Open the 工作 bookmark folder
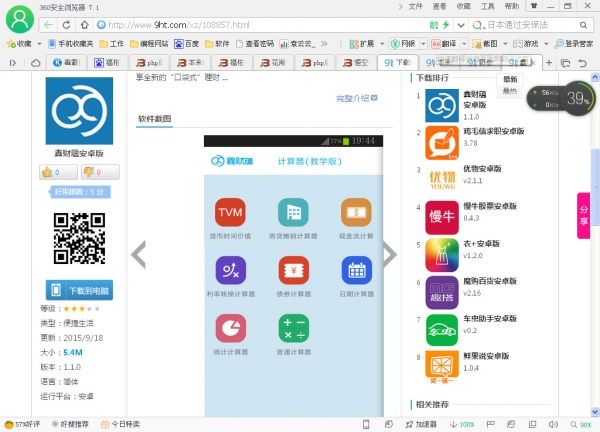 click(x=112, y=44)
